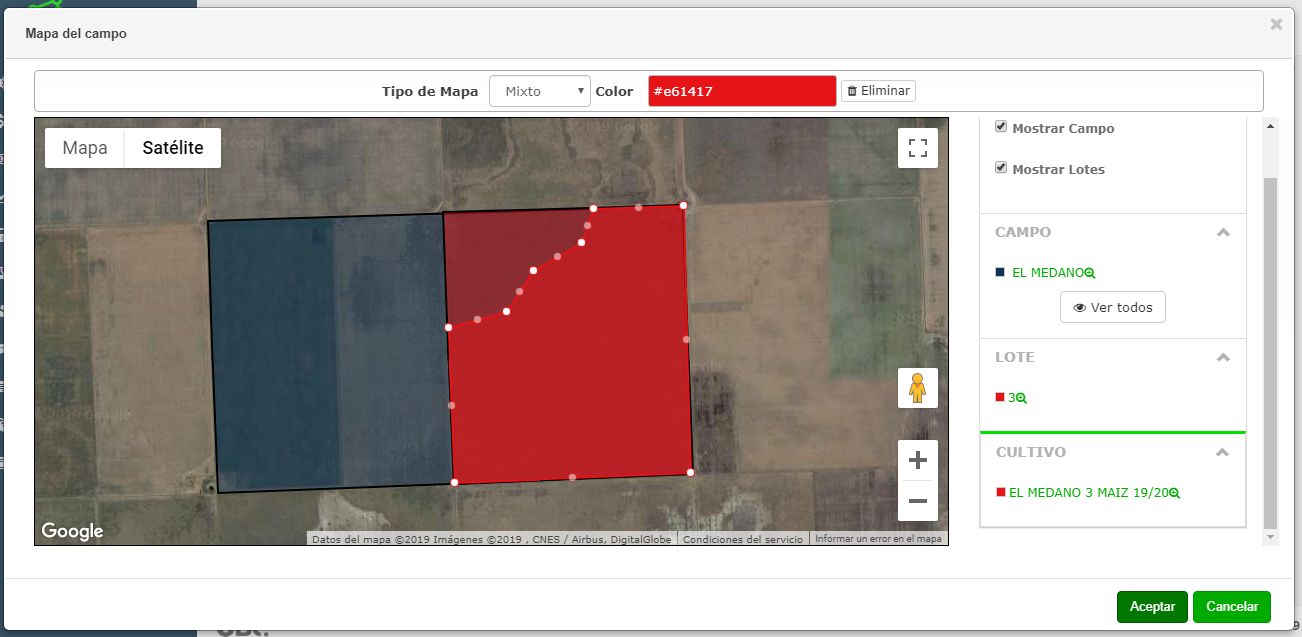Click red color field #e61417

[x=742, y=91]
